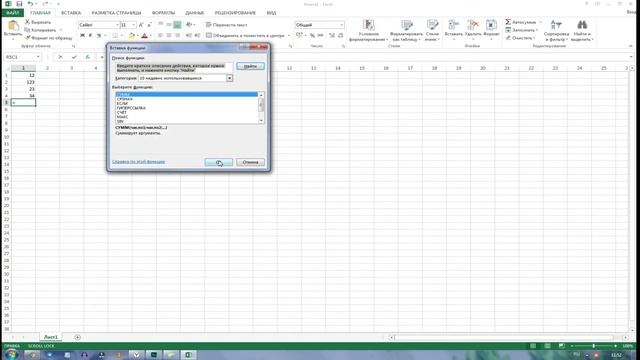Viewport: 640px width, 360px height.
Task: Click Cut (Вырезать) scissors command
Action: (38, 22)
